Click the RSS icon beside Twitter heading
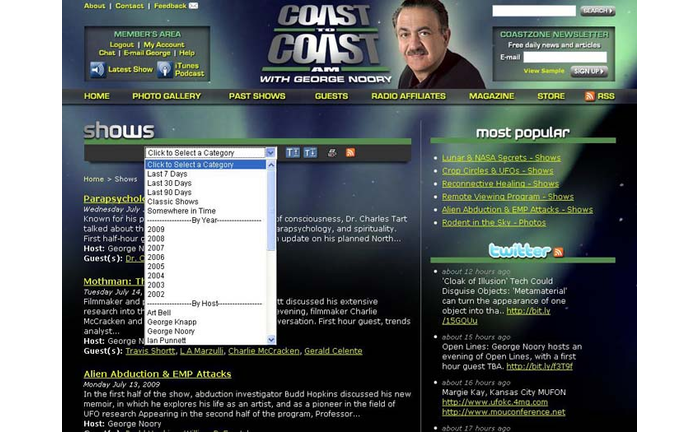 click(x=558, y=252)
